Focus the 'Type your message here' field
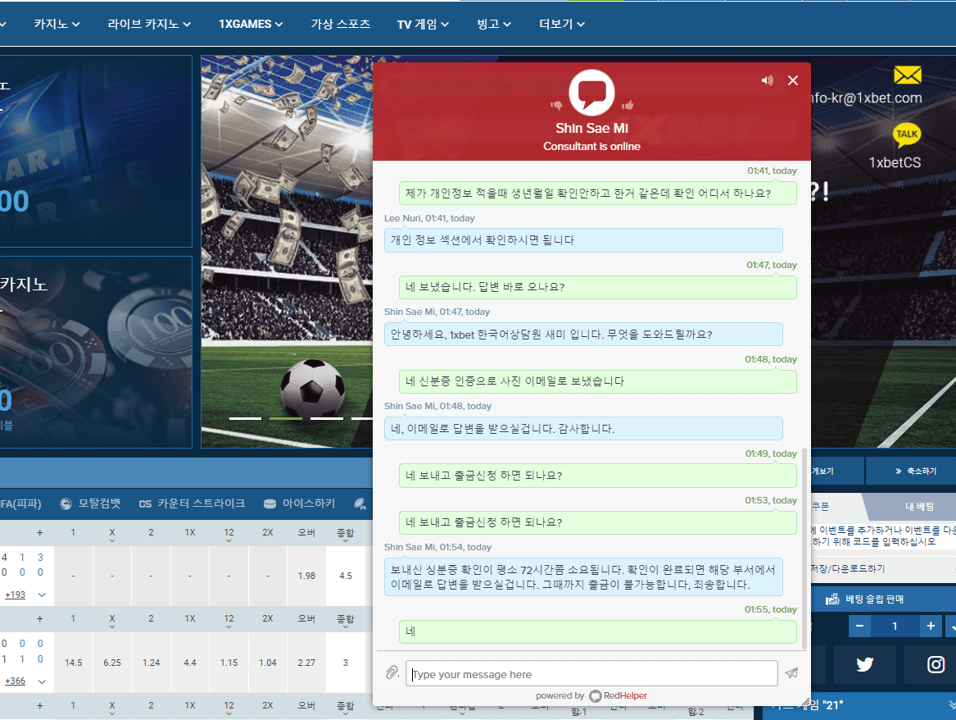 click(x=591, y=674)
